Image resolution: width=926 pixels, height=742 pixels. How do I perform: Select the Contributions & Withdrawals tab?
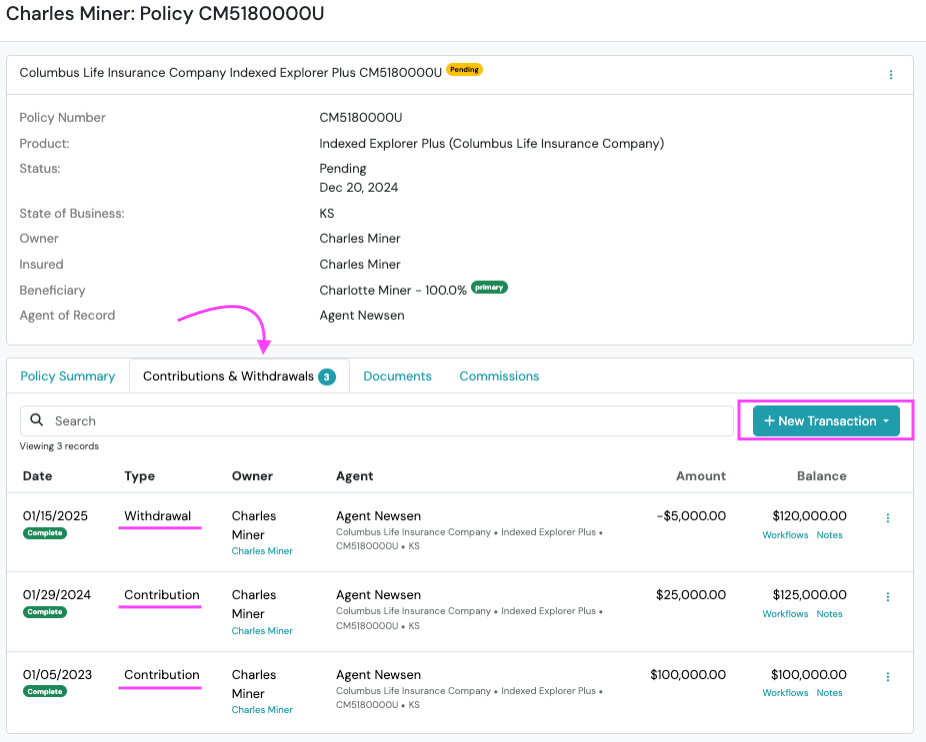(239, 376)
